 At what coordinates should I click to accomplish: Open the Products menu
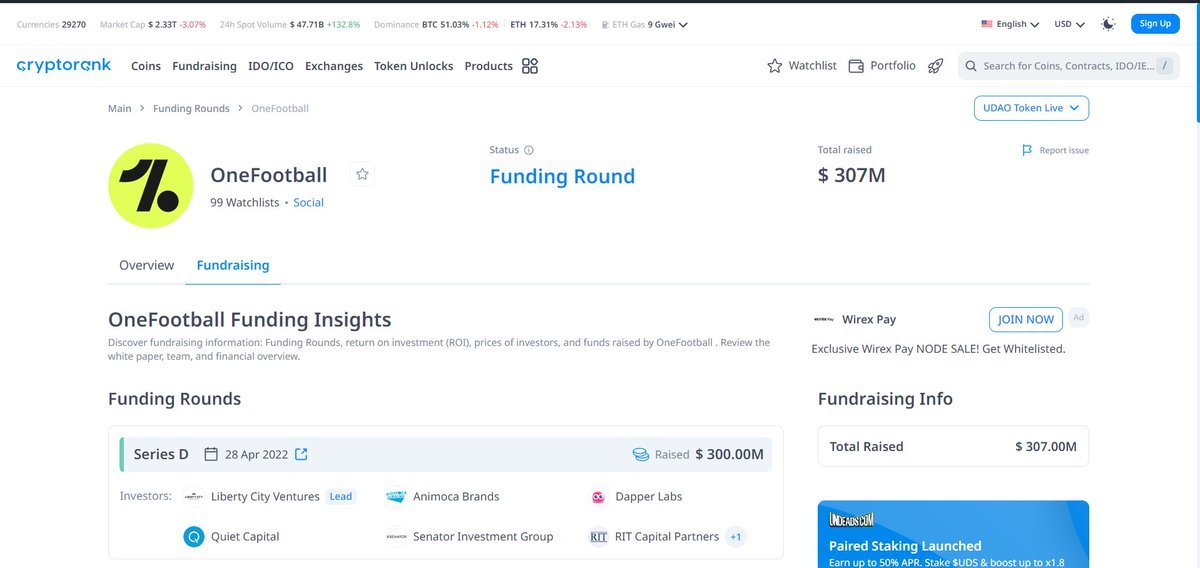tap(489, 66)
